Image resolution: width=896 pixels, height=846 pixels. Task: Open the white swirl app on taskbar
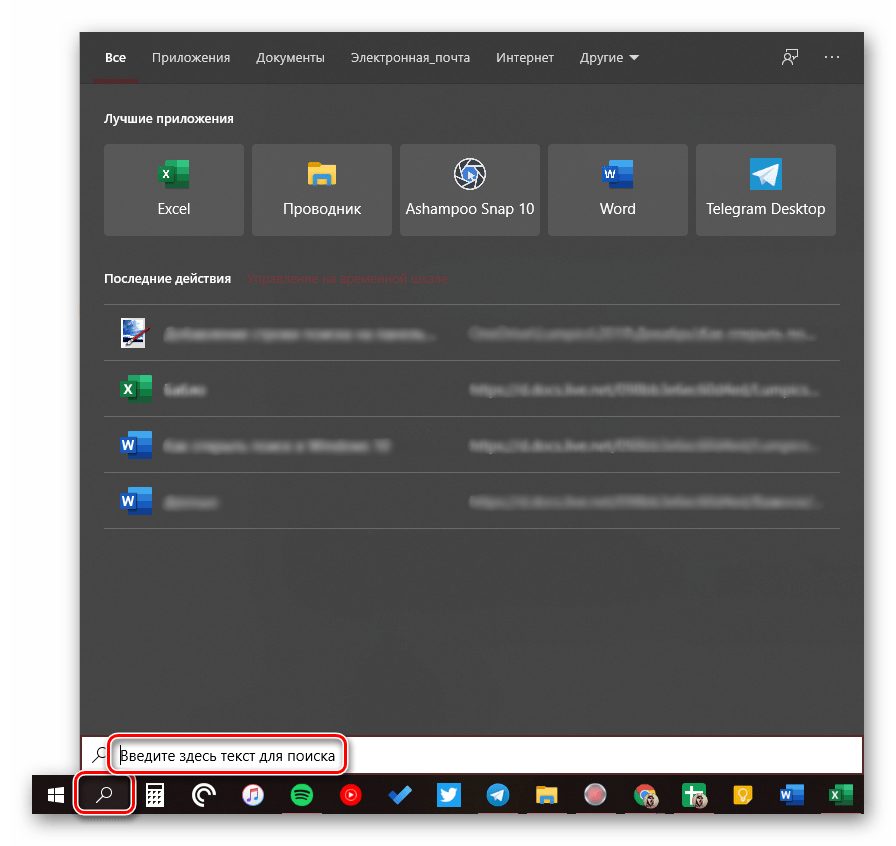pyautogui.click(x=203, y=795)
